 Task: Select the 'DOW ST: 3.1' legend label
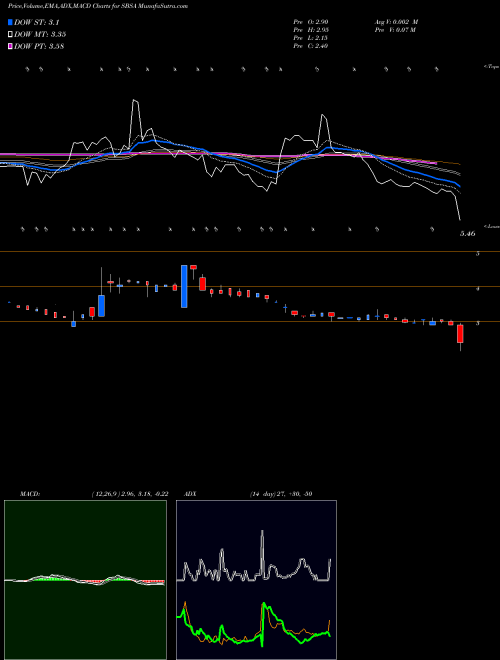37,23
